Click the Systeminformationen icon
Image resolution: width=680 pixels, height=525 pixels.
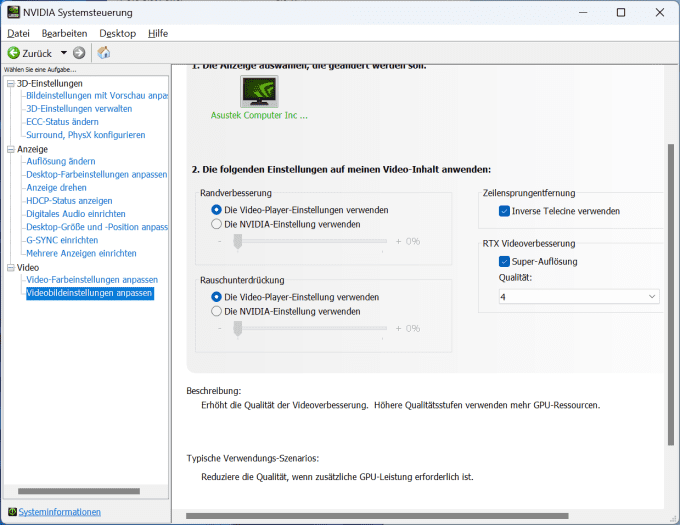click(x=12, y=512)
